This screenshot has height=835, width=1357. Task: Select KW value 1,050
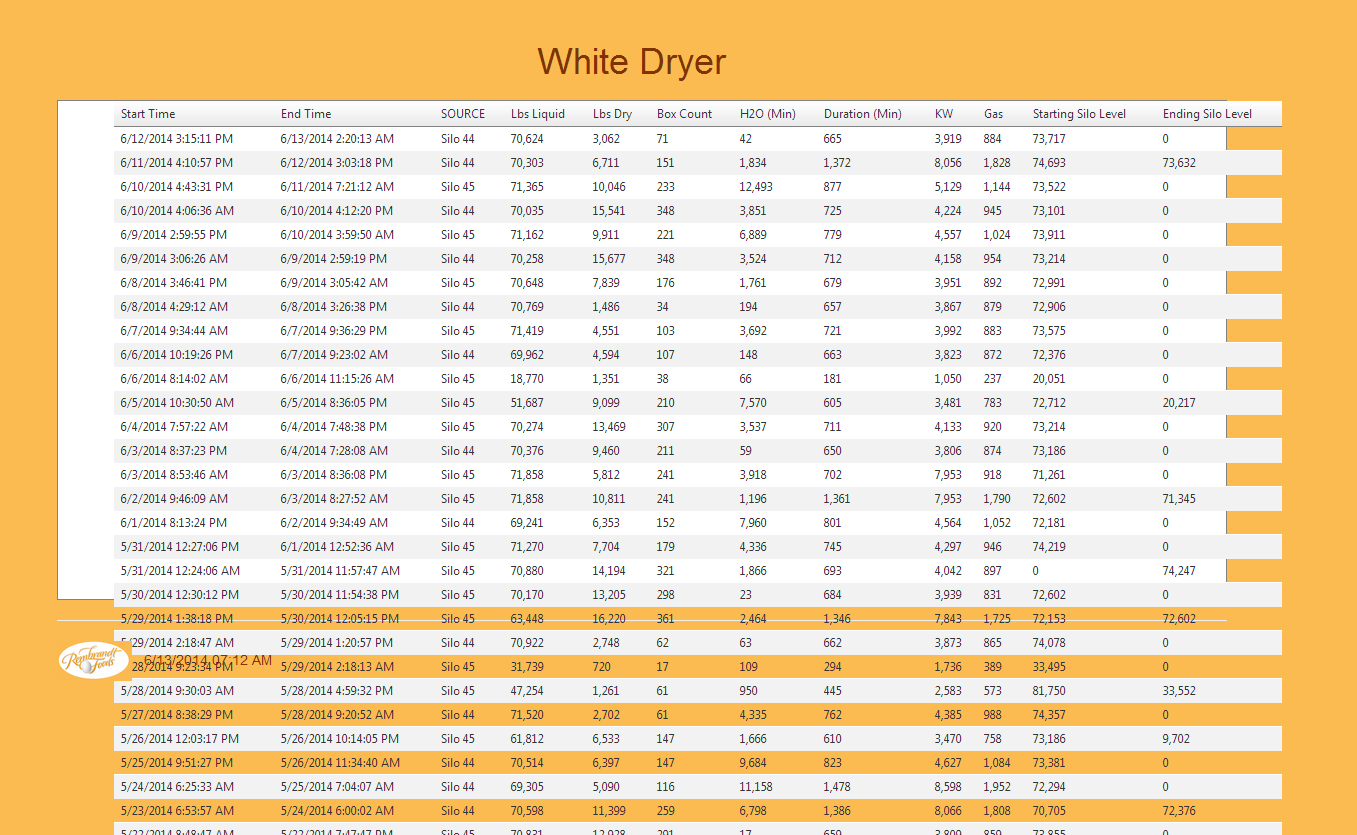pyautogui.click(x=948, y=379)
